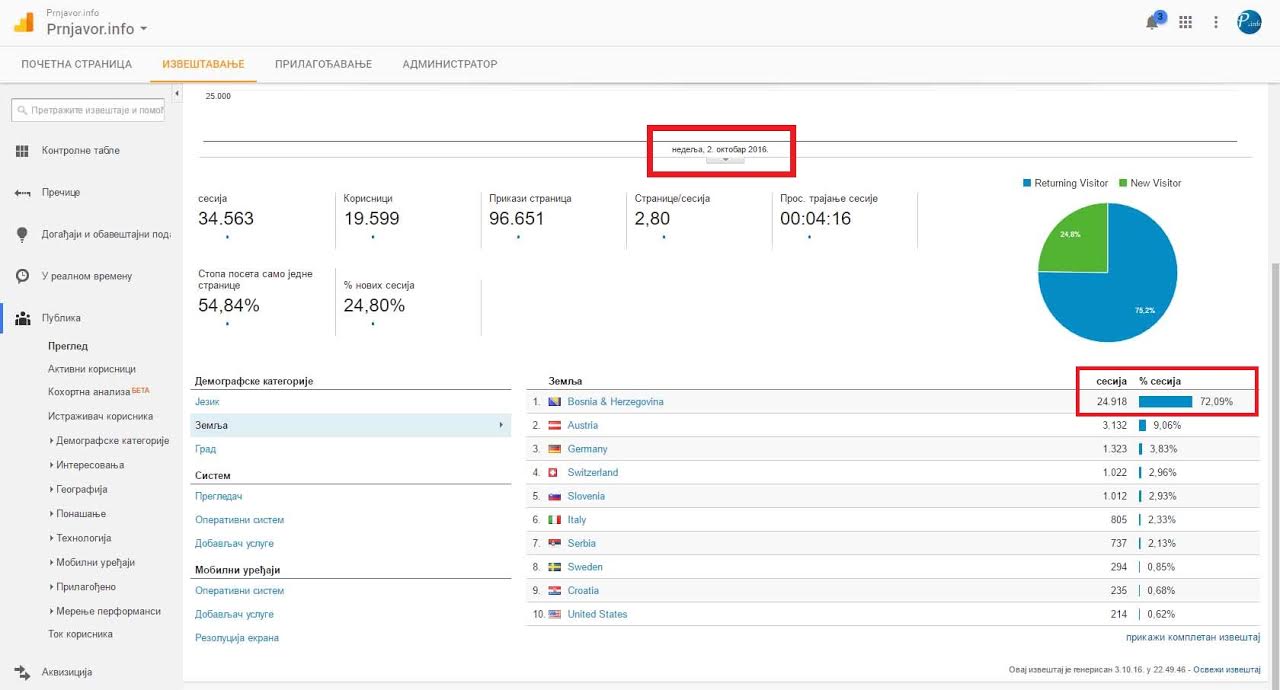1280x690 pixels.
Task: Collapse the left sidebar arrow
Action: [177, 93]
